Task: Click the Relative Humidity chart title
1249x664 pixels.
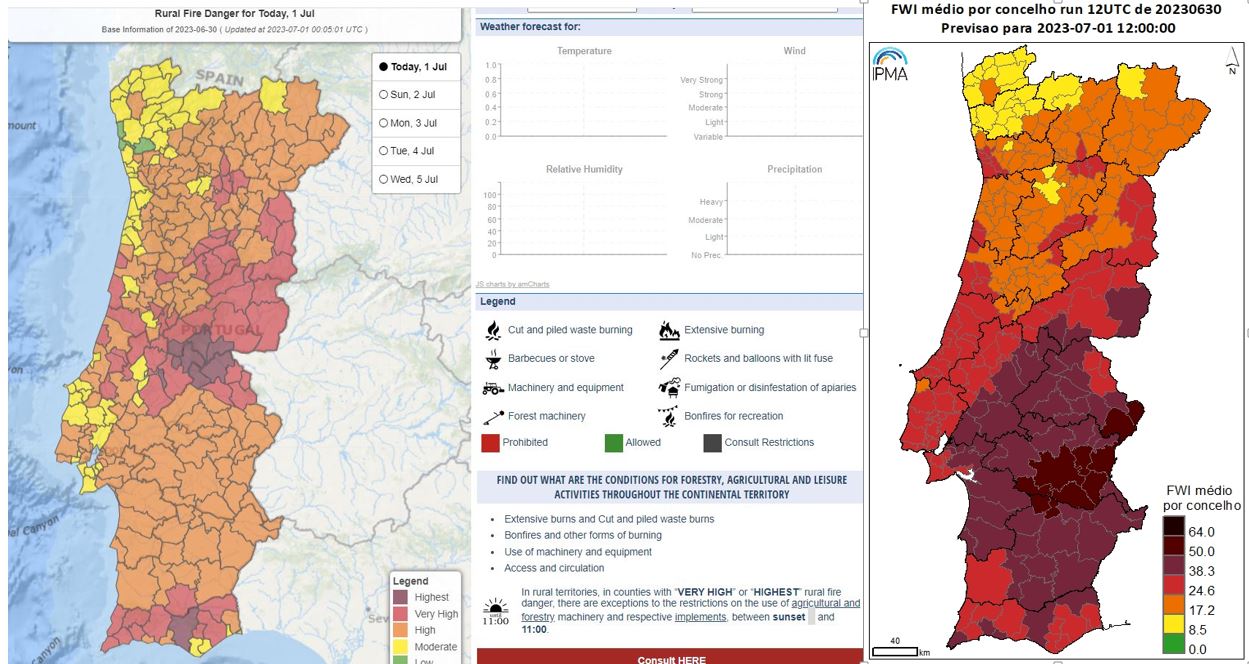Action: [584, 169]
